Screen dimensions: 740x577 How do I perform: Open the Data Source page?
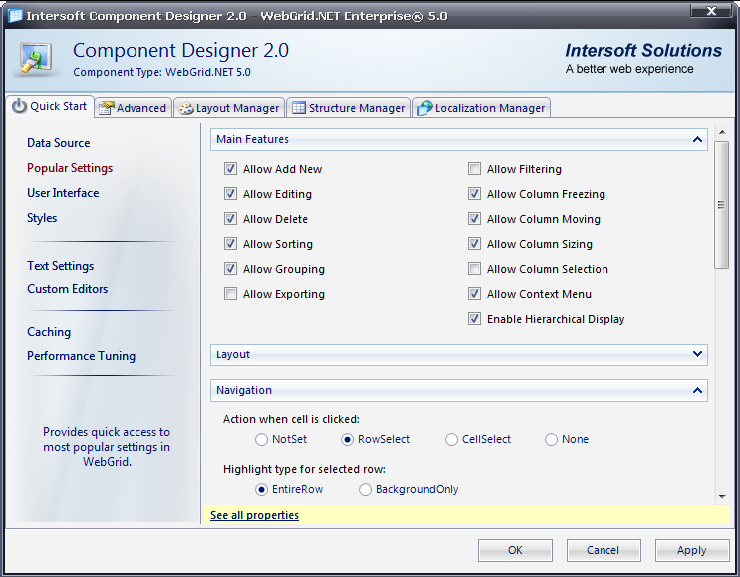click(59, 143)
